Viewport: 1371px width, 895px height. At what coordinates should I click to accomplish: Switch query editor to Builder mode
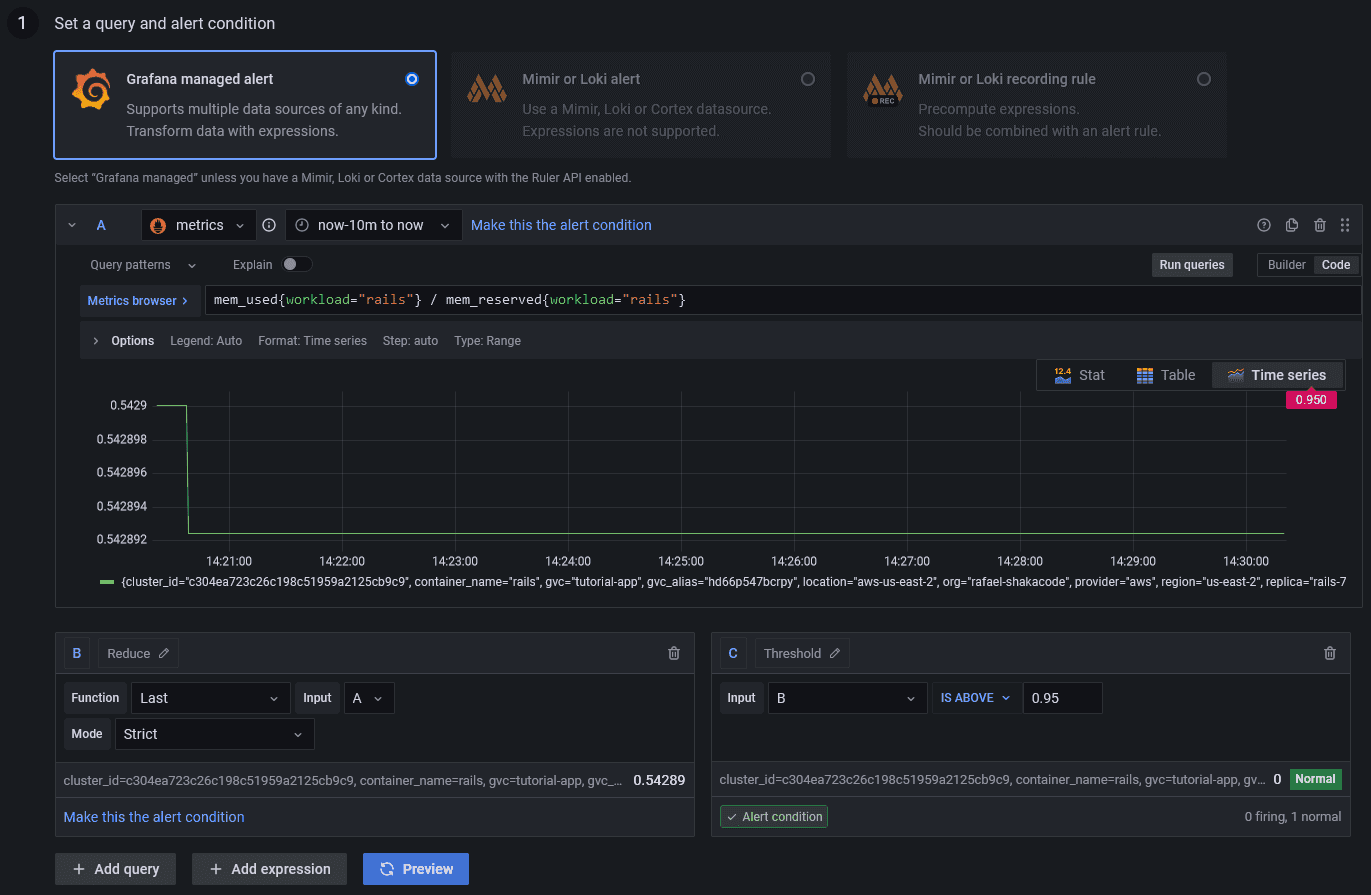point(1286,265)
